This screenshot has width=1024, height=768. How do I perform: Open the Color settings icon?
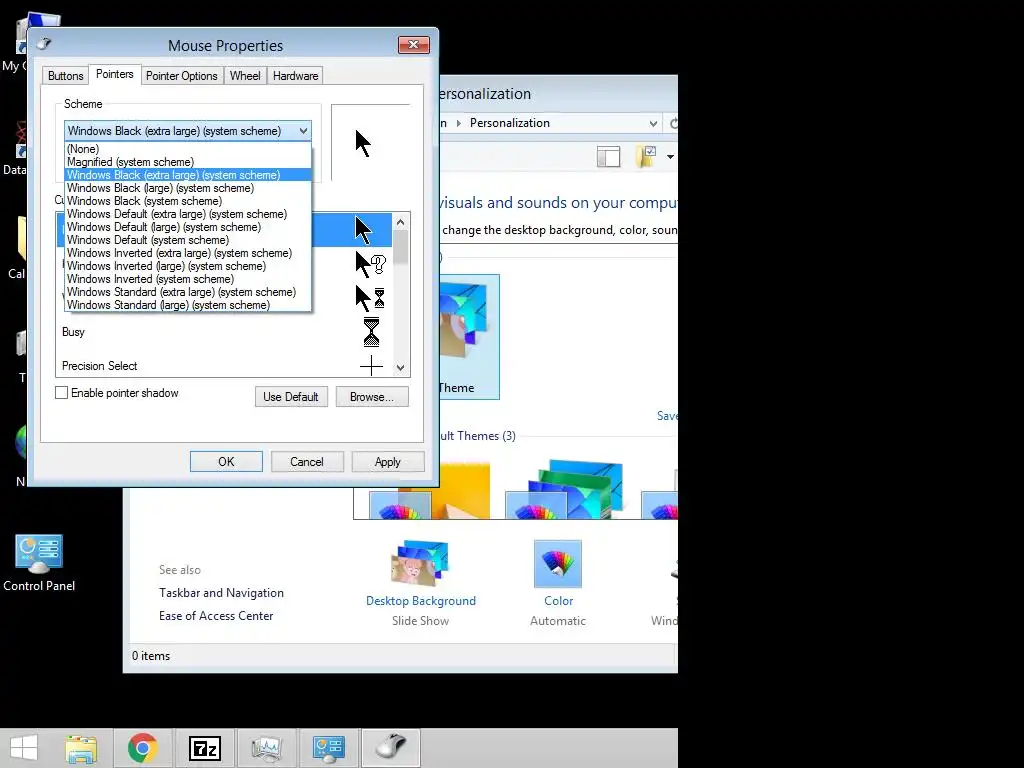[x=558, y=564]
